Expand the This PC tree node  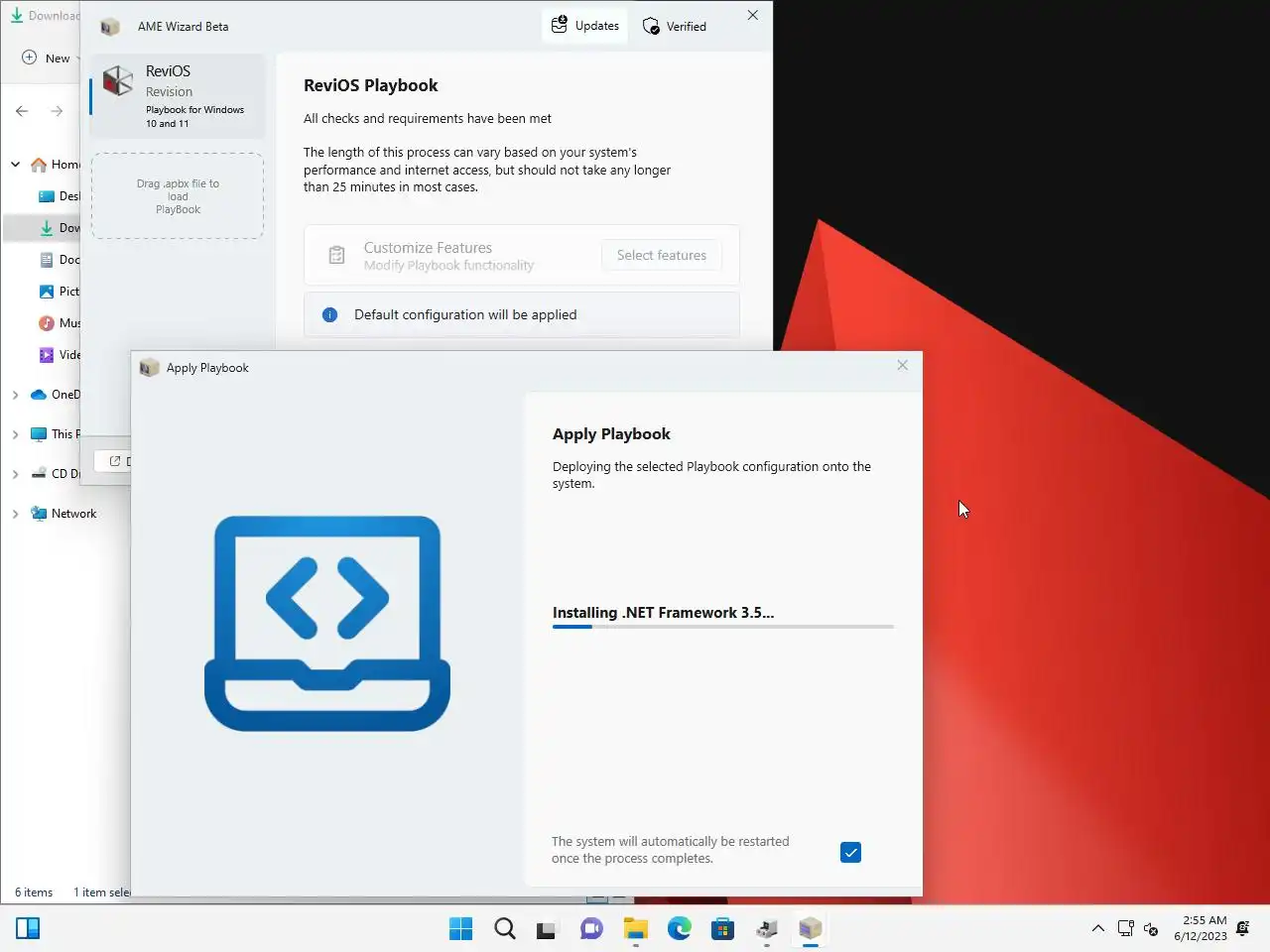click(15, 434)
